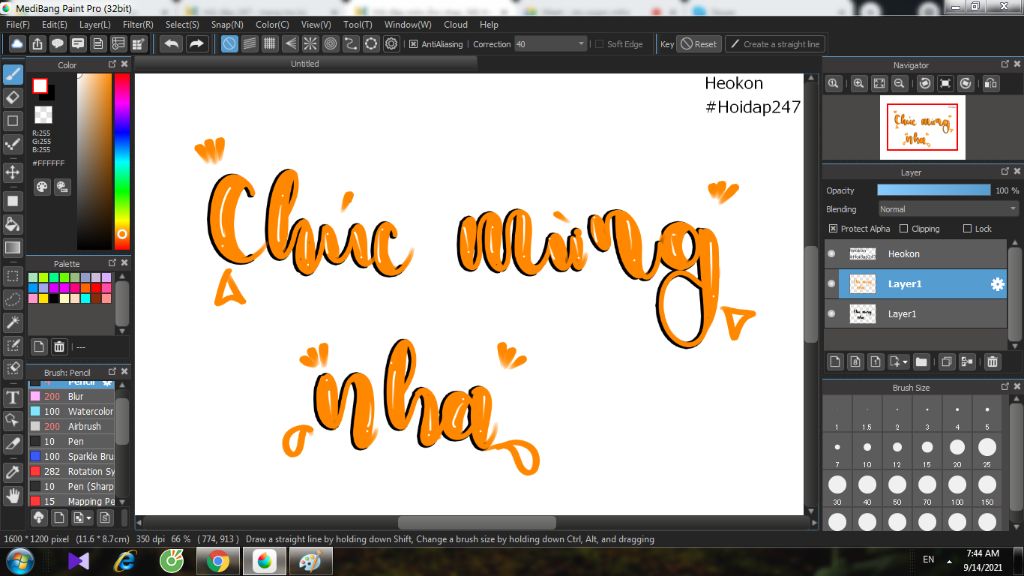Screen dimensions: 1024x576
Task: Toggle AntiAliasing checkbox
Action: (x=413, y=44)
